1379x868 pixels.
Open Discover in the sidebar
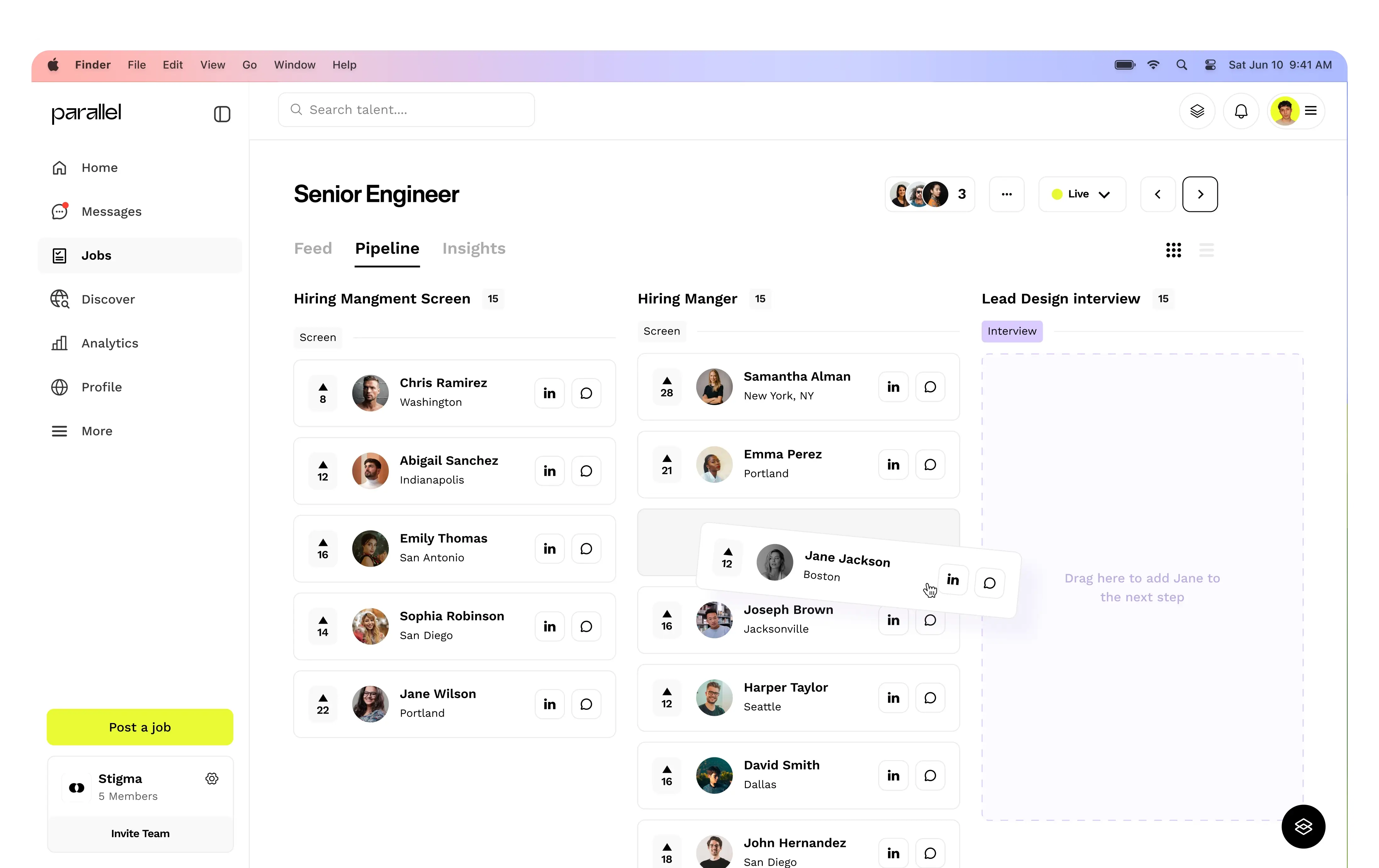pyautogui.click(x=108, y=299)
